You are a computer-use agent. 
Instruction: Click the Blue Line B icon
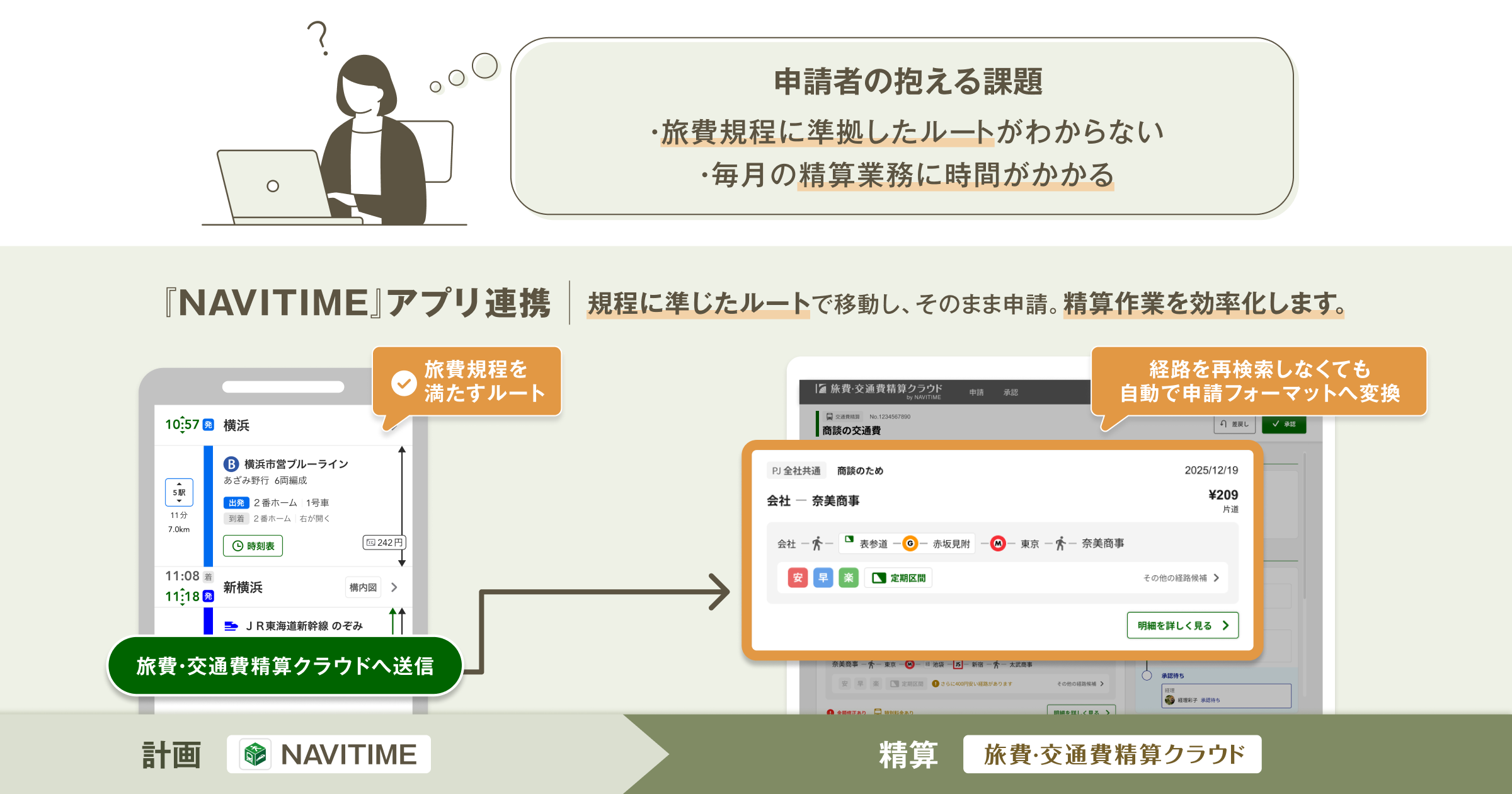[x=231, y=464]
